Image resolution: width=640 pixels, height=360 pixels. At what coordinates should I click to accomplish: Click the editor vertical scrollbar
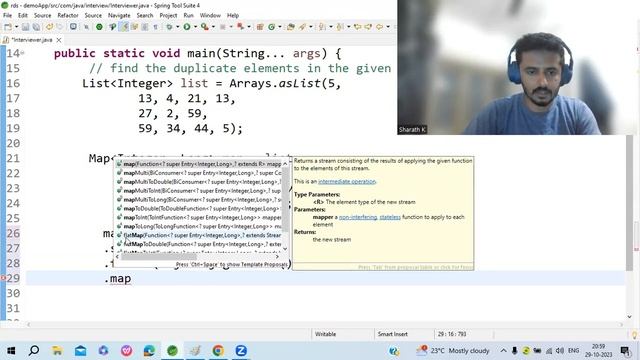pos(629,202)
